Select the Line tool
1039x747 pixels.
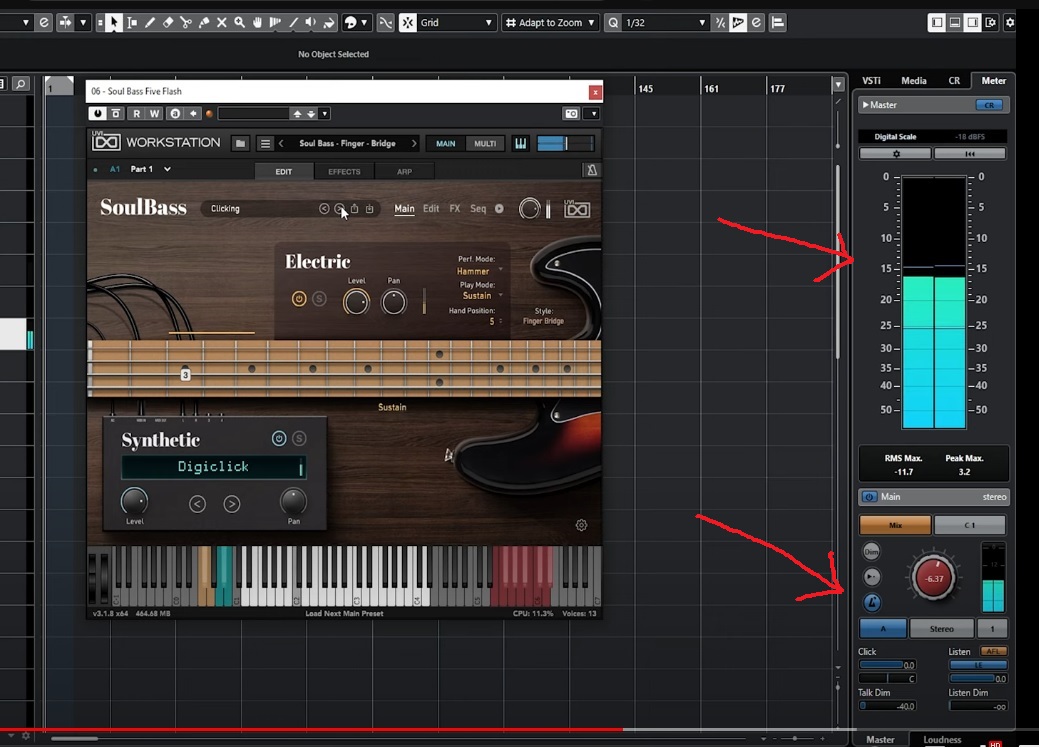[x=293, y=23]
